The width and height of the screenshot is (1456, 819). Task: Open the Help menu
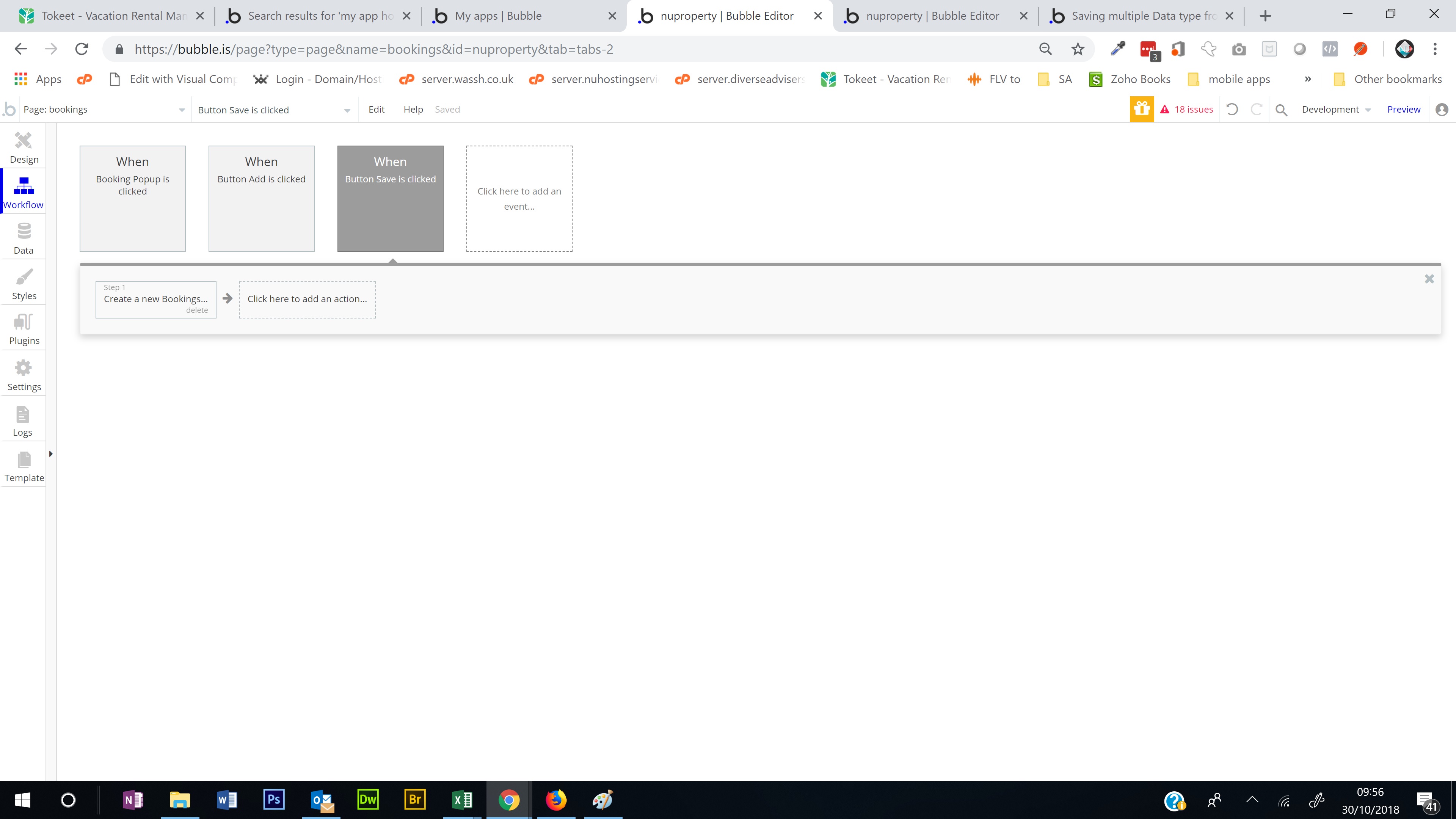click(x=413, y=110)
